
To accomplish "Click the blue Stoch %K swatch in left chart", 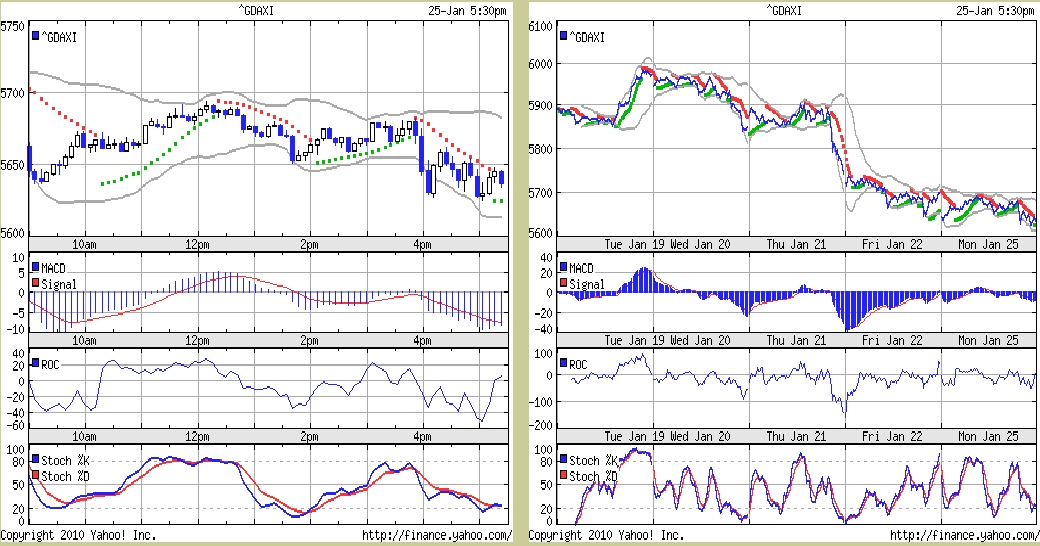I will point(35,460).
